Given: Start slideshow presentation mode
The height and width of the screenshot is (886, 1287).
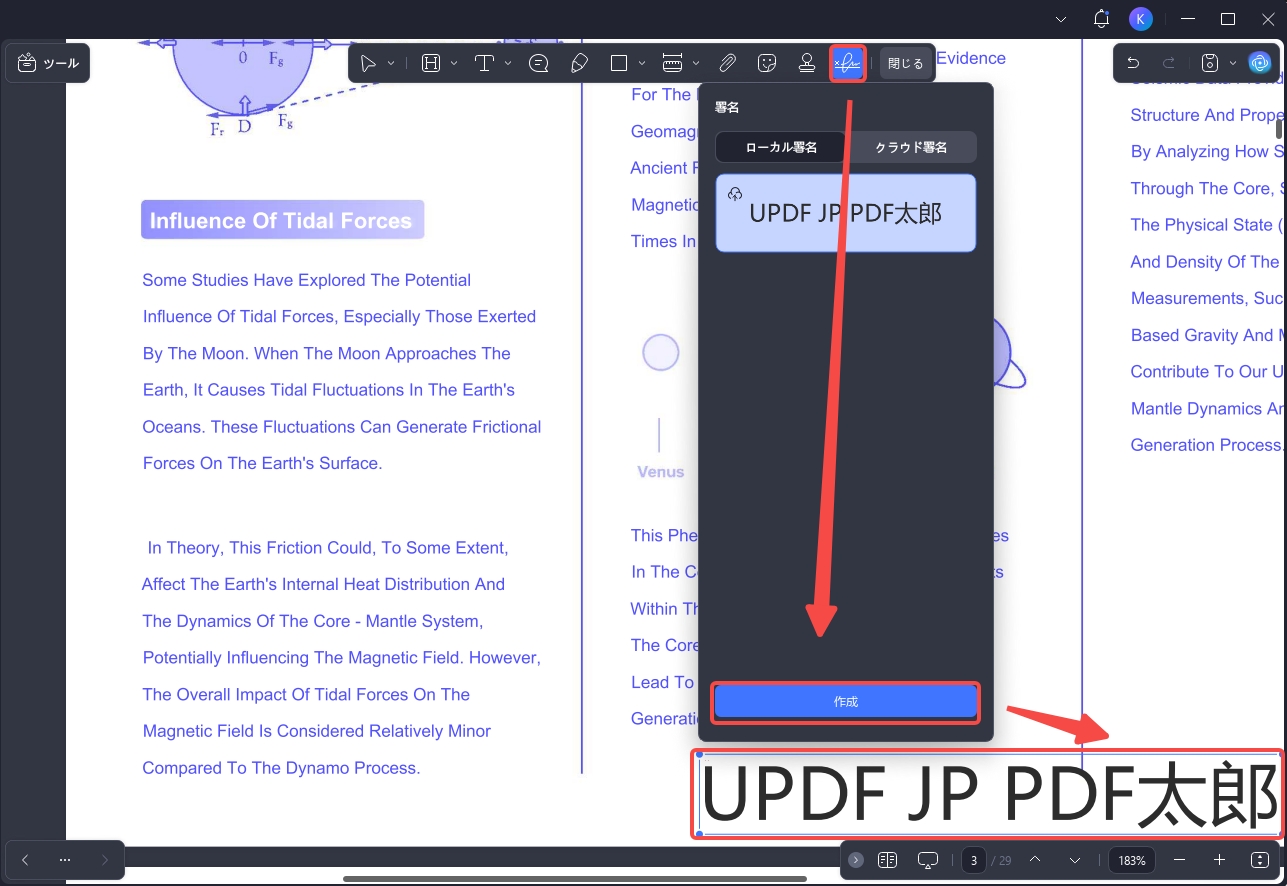Looking at the screenshot, I should click(x=928, y=860).
